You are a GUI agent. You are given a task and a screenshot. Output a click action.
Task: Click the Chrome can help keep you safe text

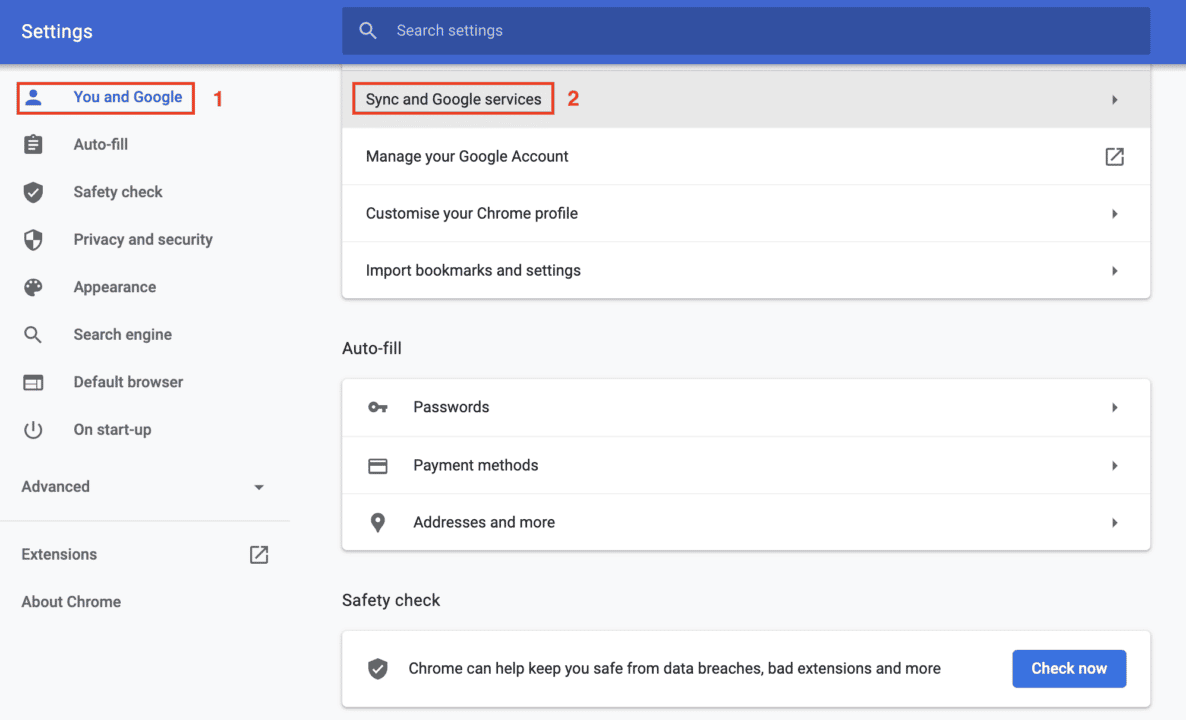click(x=675, y=669)
